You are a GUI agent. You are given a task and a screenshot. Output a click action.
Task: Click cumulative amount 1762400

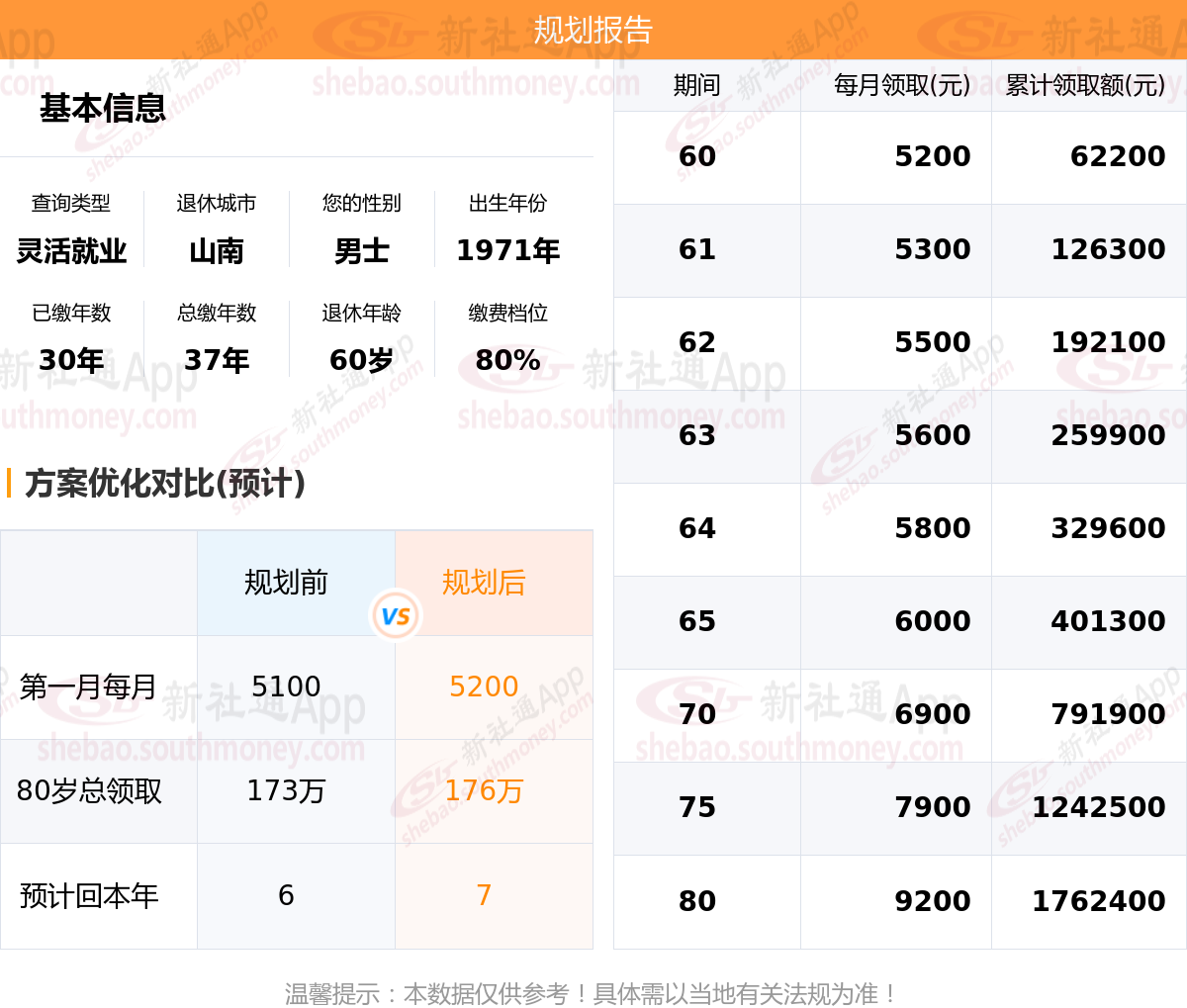click(1099, 901)
